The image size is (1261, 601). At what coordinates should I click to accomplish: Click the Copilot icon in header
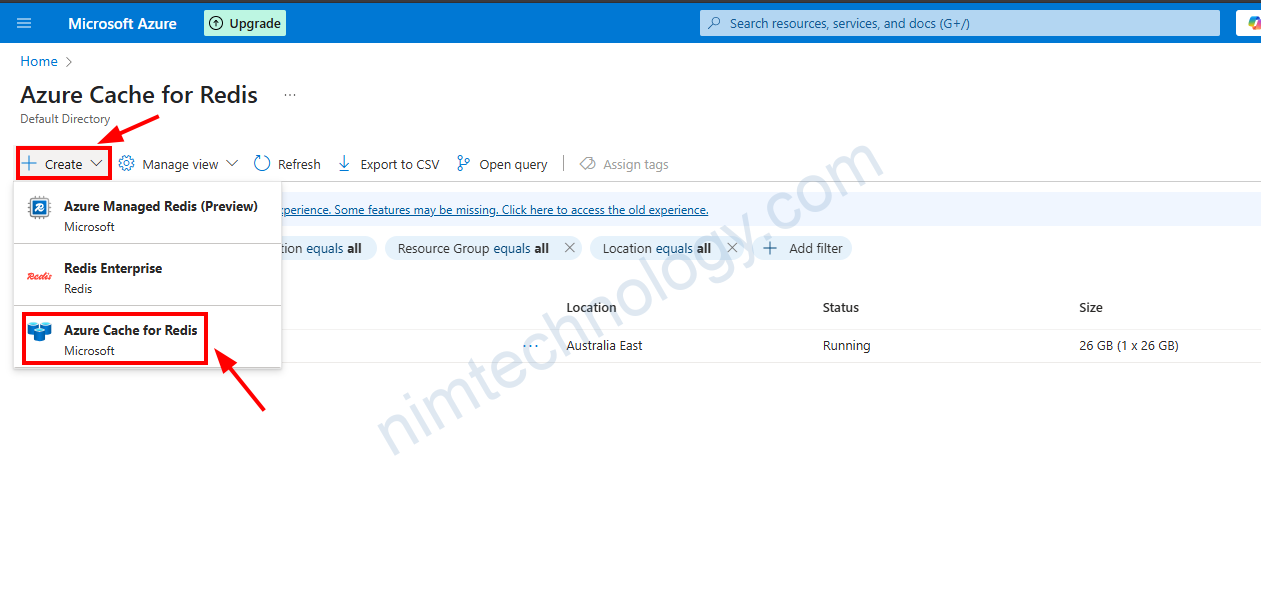point(1252,23)
